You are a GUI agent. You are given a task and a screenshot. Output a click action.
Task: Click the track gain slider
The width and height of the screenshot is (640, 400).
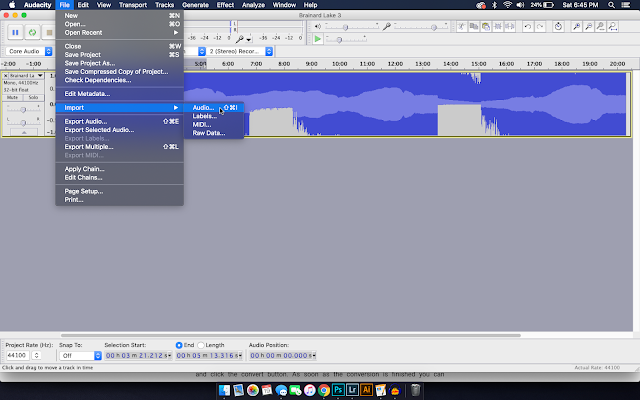pos(23,109)
